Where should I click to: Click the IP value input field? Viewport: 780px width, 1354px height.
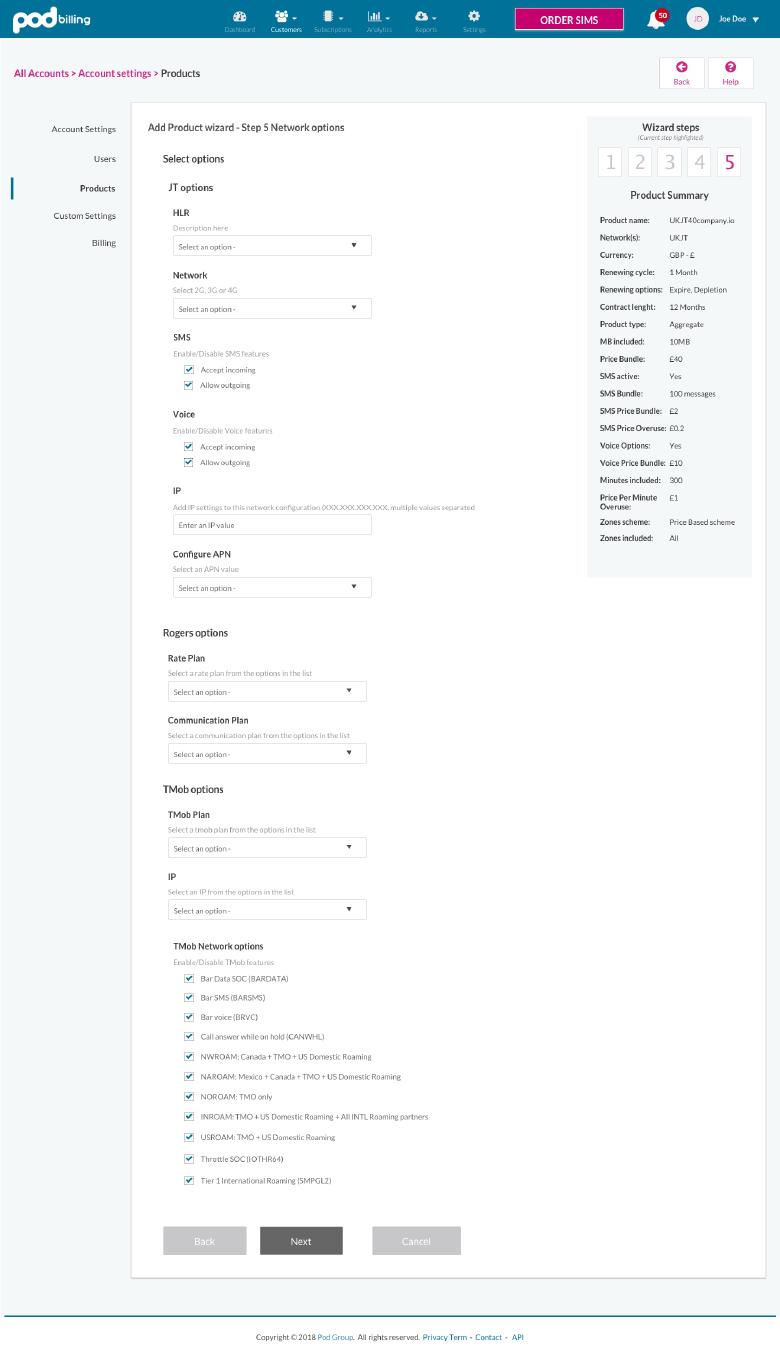pos(271,524)
